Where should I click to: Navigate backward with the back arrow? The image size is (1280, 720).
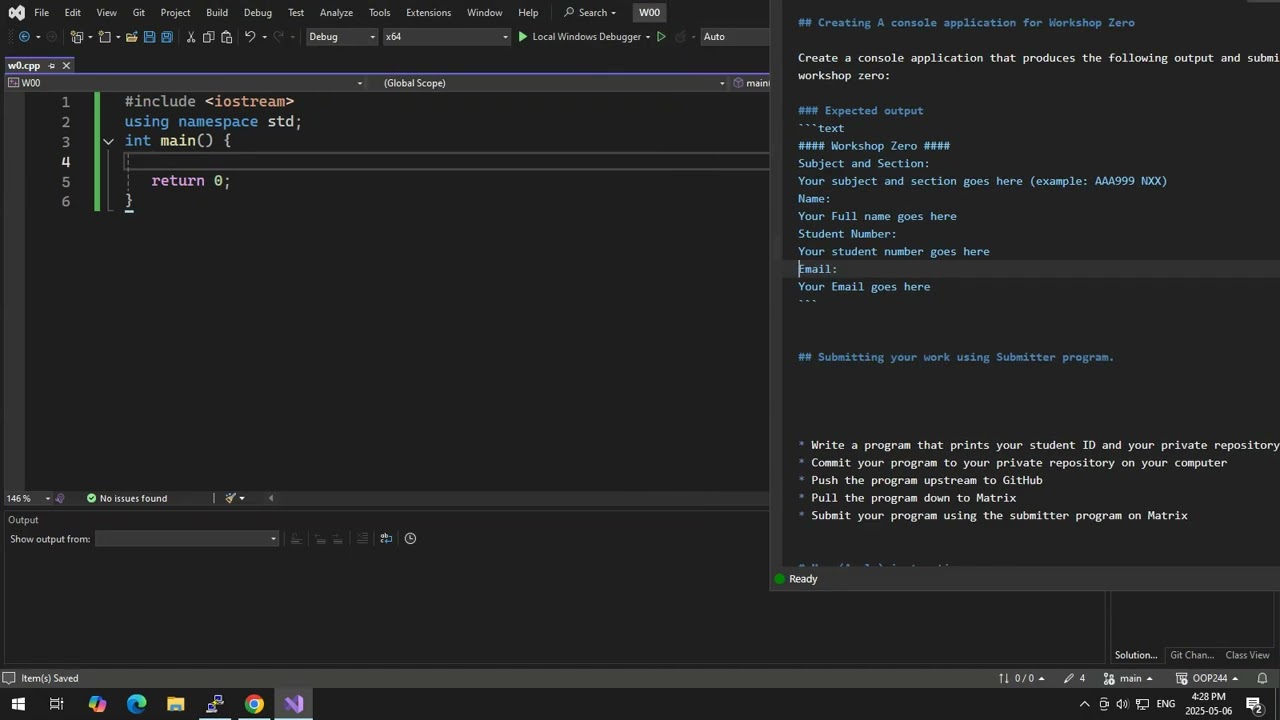(x=24, y=37)
